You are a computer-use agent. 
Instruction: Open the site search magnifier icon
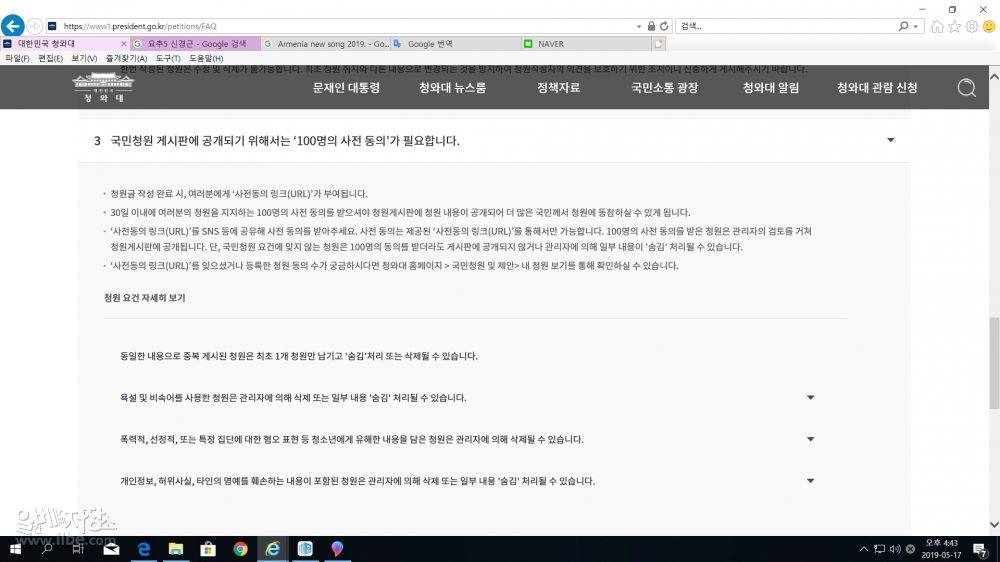[x=966, y=88]
